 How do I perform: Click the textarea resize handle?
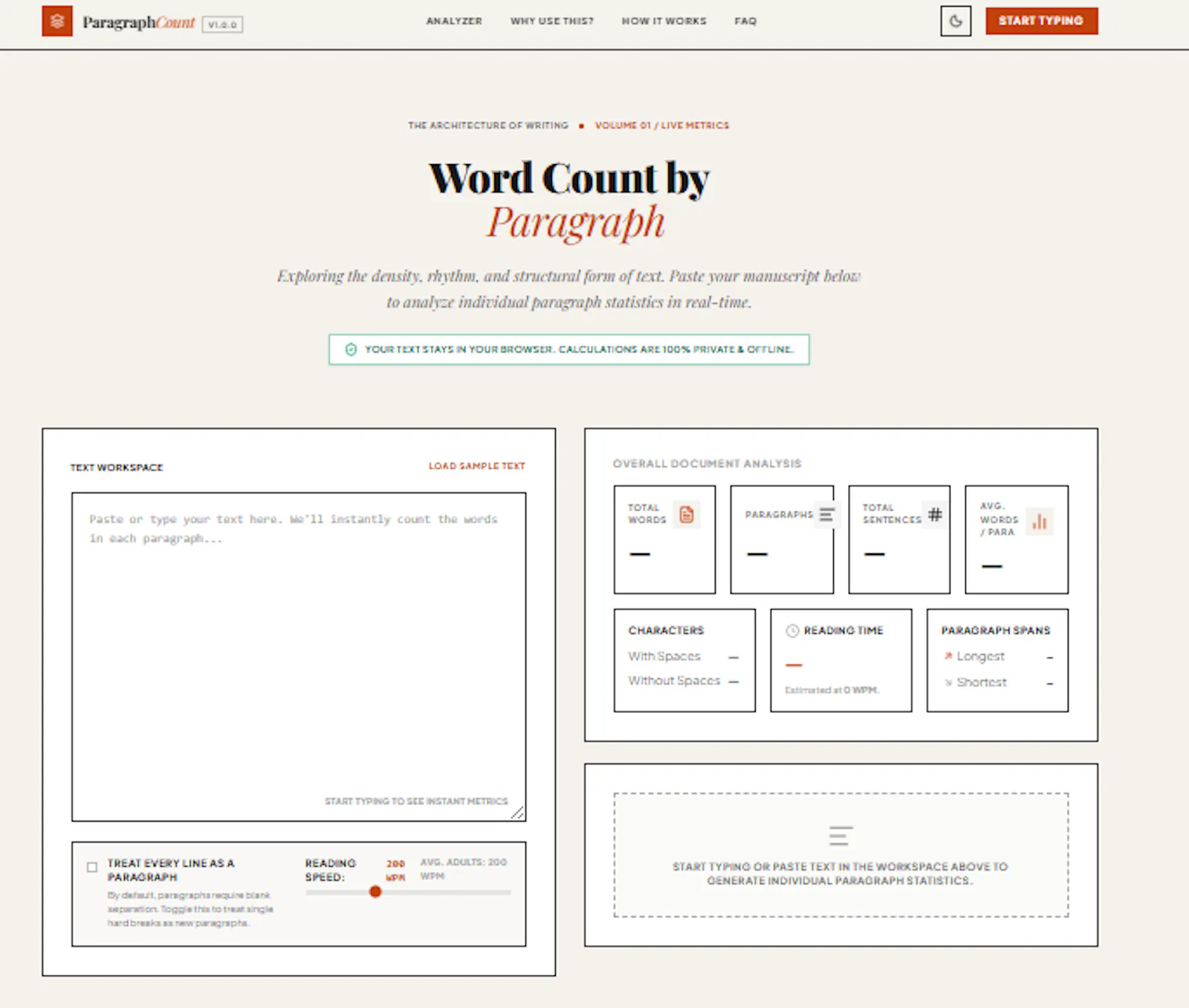point(518,813)
